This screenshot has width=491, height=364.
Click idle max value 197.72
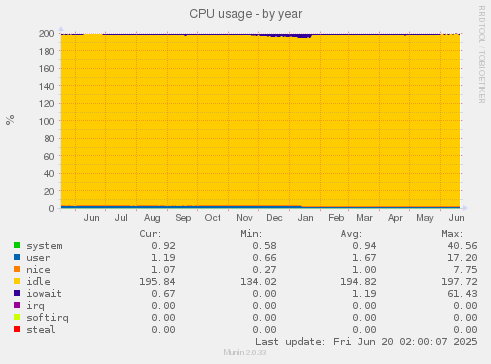[x=459, y=282]
